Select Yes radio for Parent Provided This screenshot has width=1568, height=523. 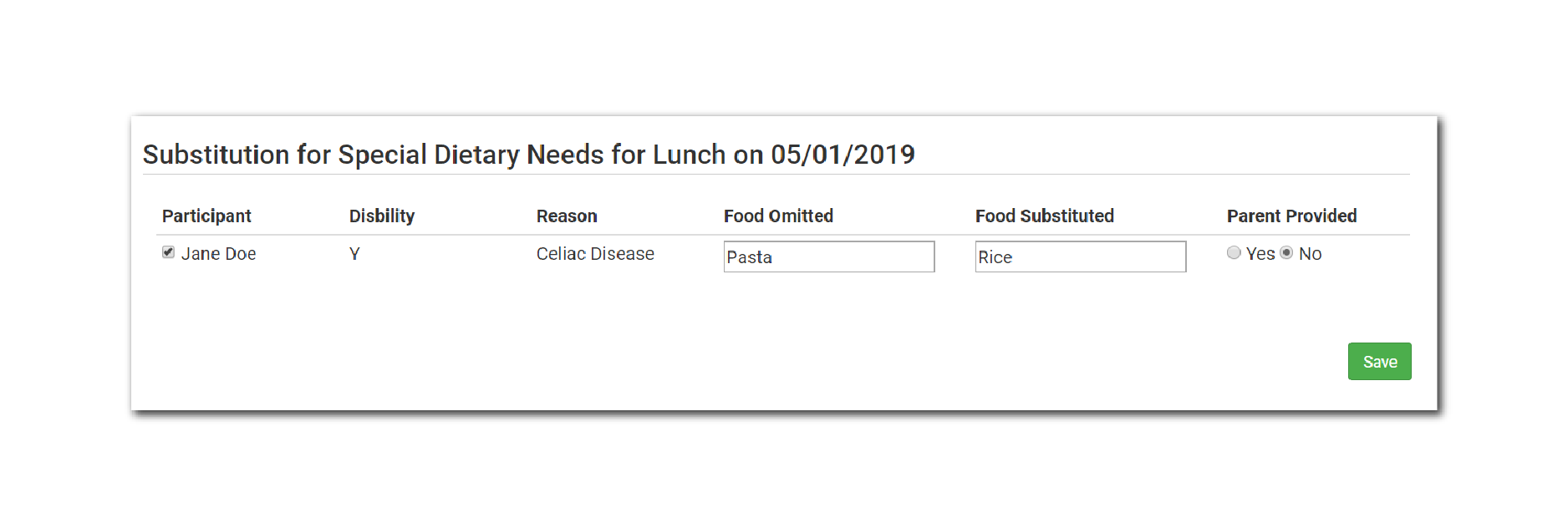pyautogui.click(x=1234, y=252)
